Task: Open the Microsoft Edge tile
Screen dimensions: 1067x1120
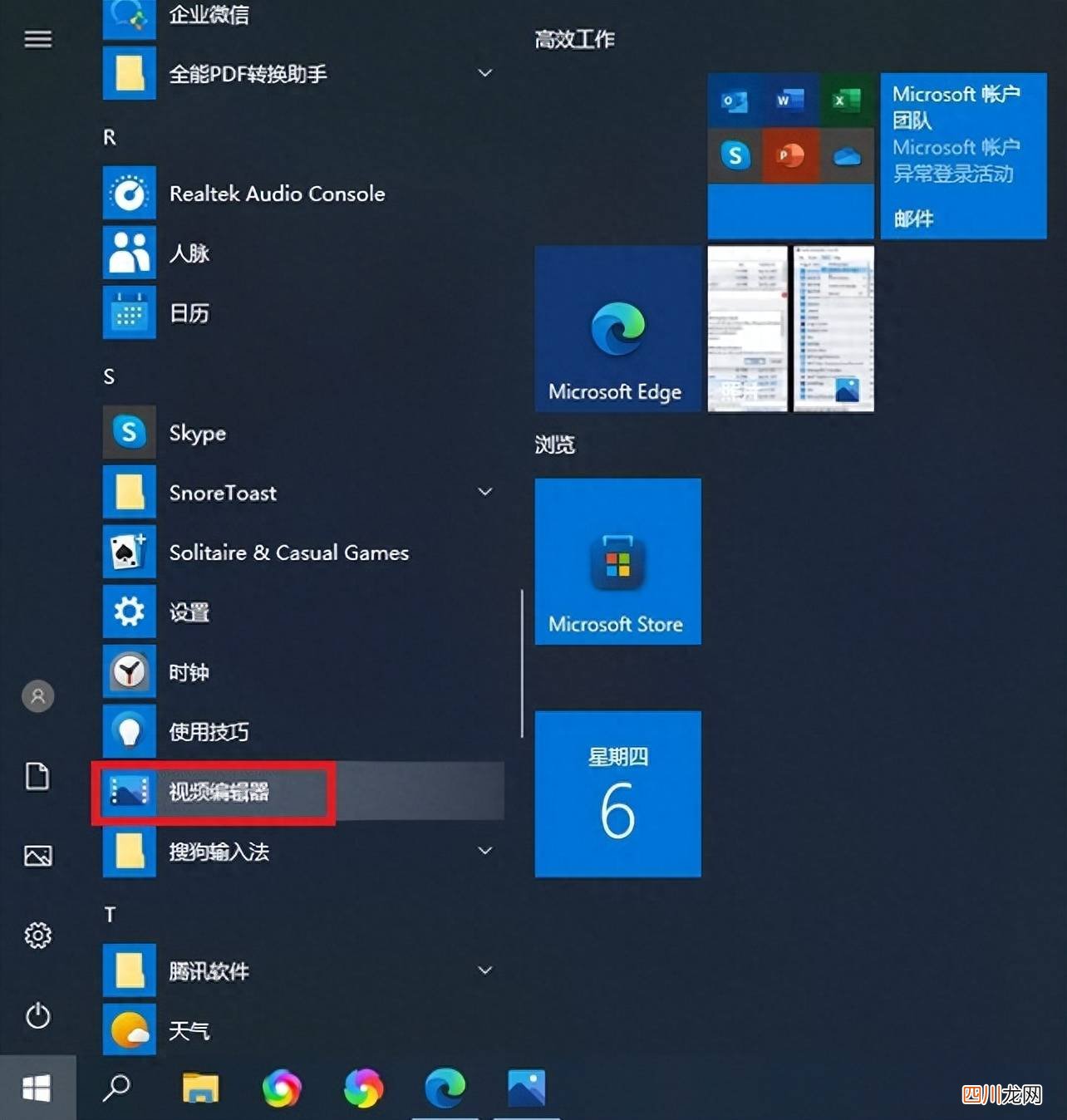Action: pos(617,328)
